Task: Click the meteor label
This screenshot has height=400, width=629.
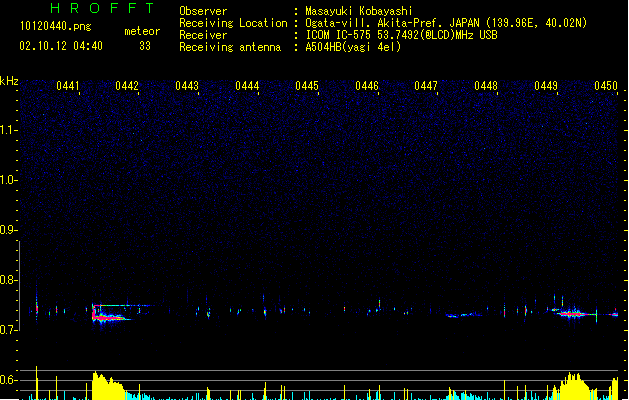Action: click(x=142, y=31)
